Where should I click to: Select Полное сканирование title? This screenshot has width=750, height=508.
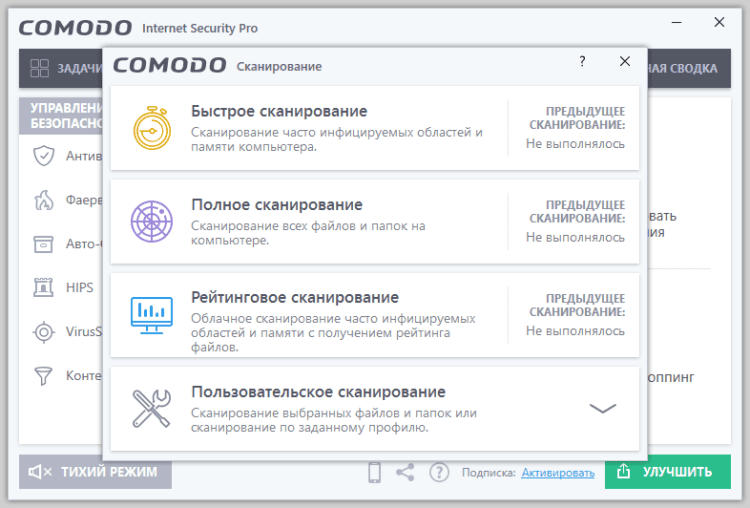(x=277, y=205)
